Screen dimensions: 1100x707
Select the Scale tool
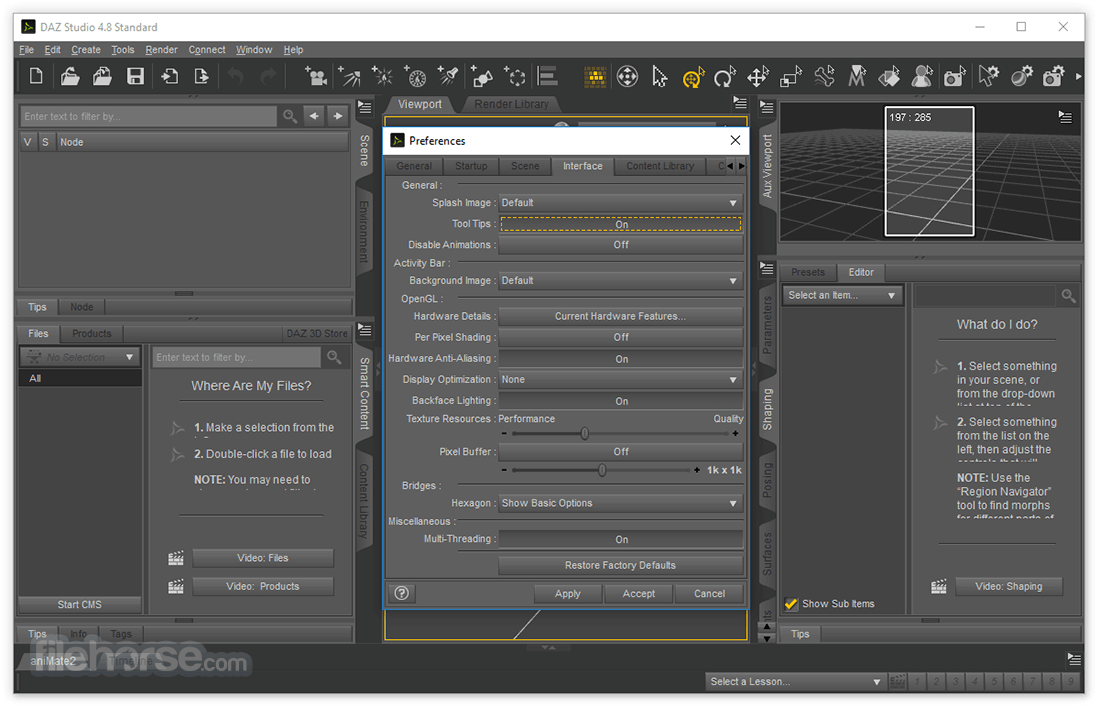tap(791, 76)
